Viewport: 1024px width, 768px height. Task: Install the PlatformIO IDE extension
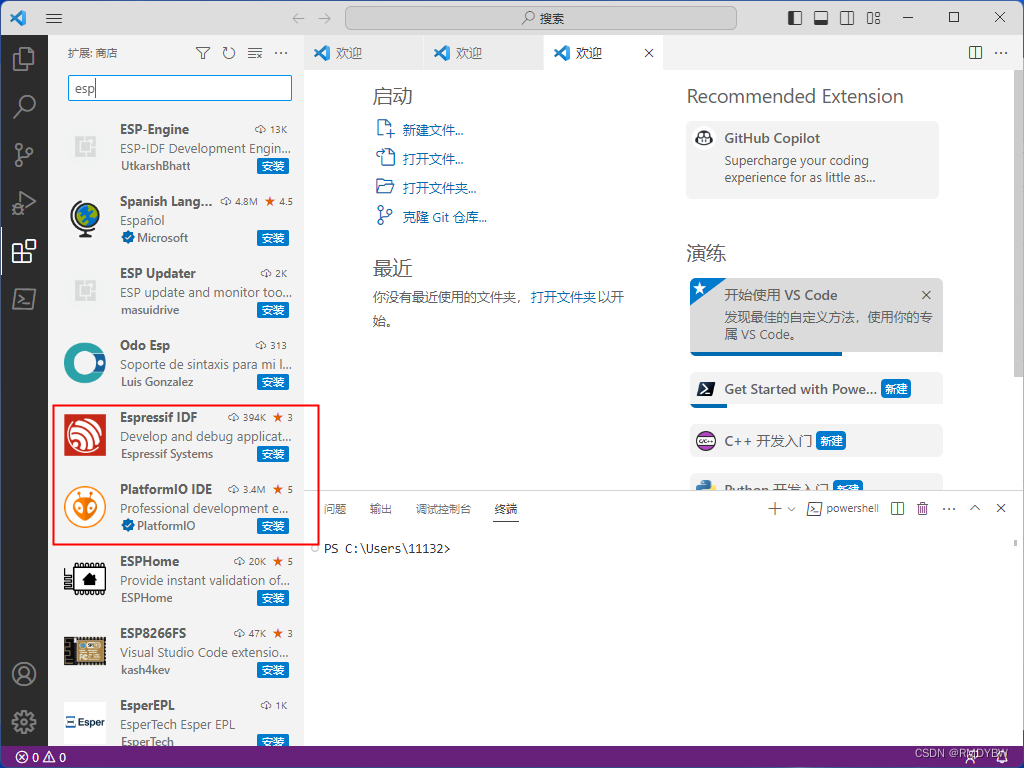click(273, 526)
